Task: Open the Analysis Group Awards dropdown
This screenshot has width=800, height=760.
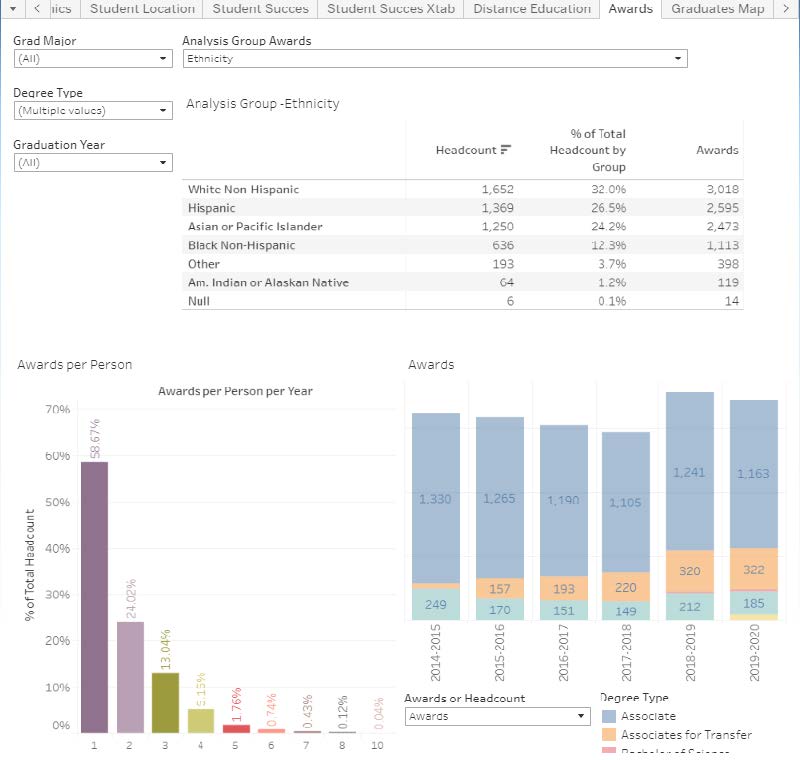Action: pyautogui.click(x=678, y=58)
